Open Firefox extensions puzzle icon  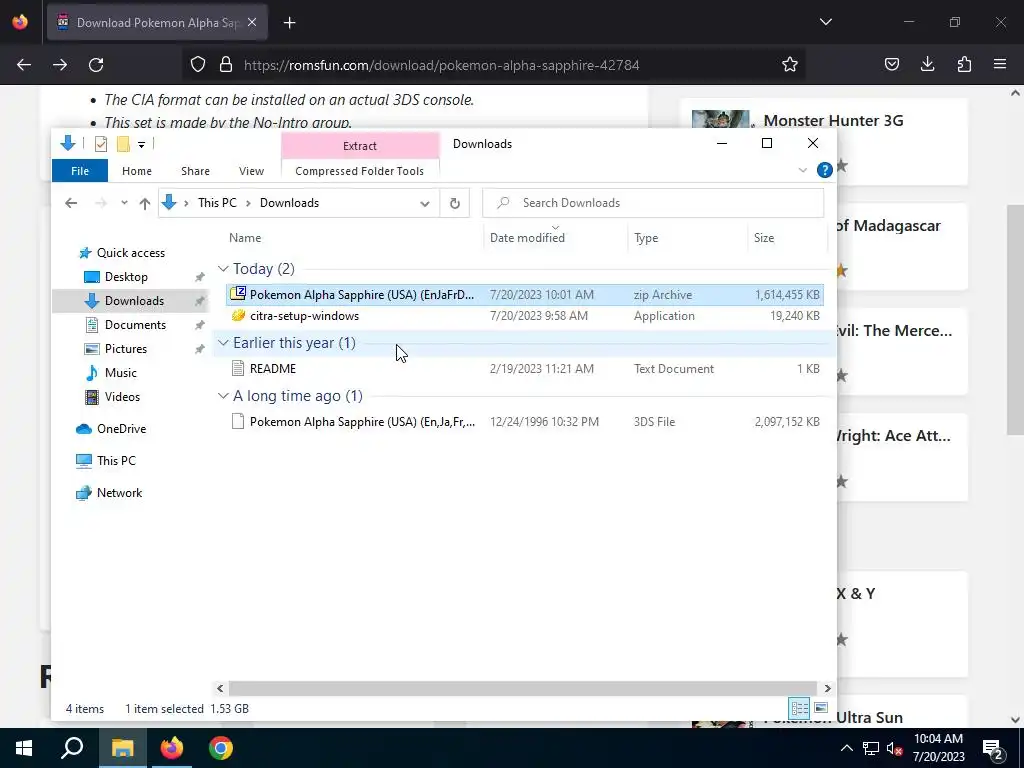[x=964, y=64]
